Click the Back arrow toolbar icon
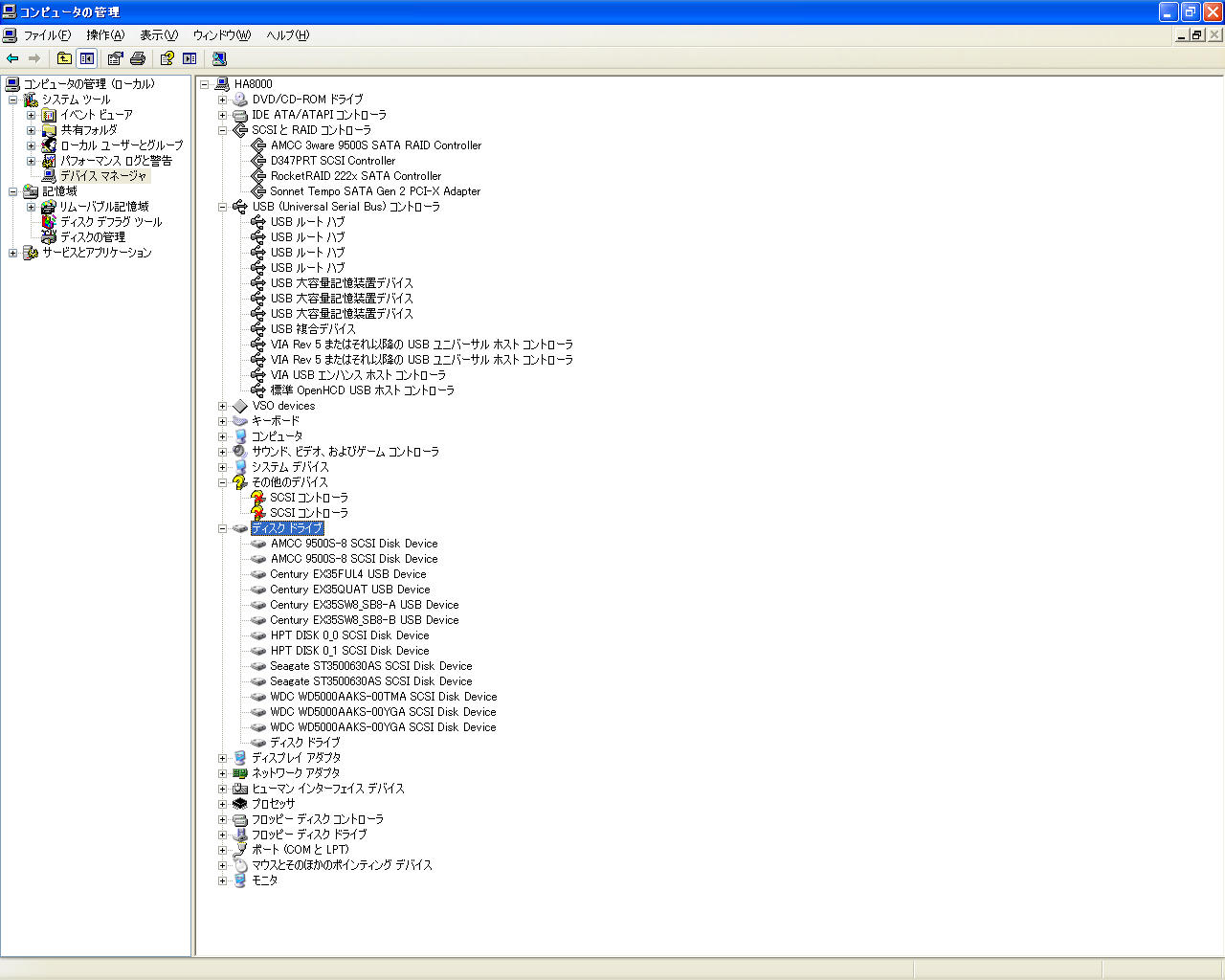 tap(12, 58)
